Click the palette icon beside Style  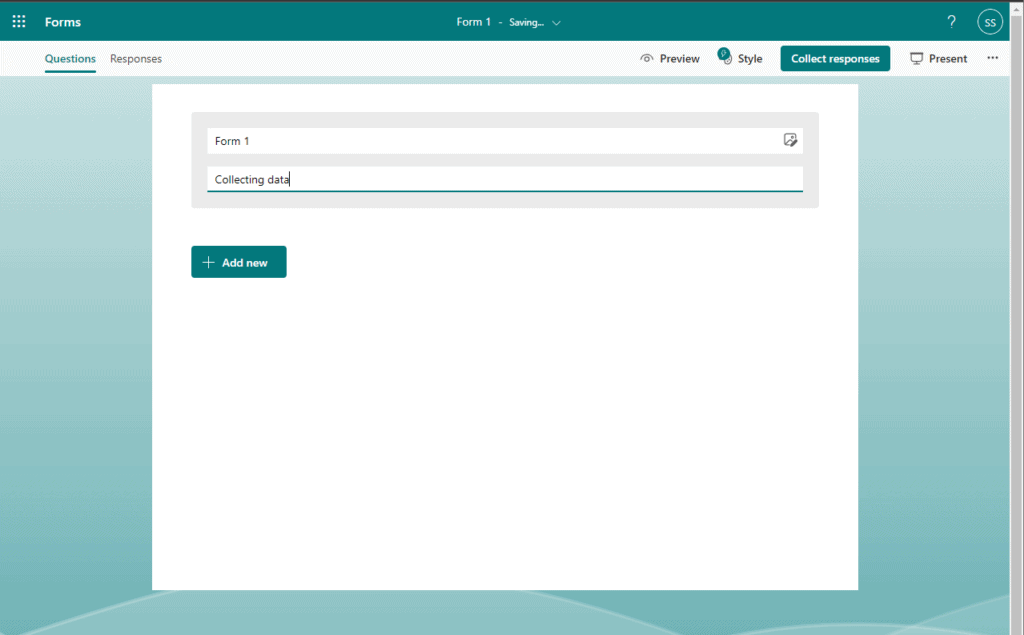click(725, 58)
